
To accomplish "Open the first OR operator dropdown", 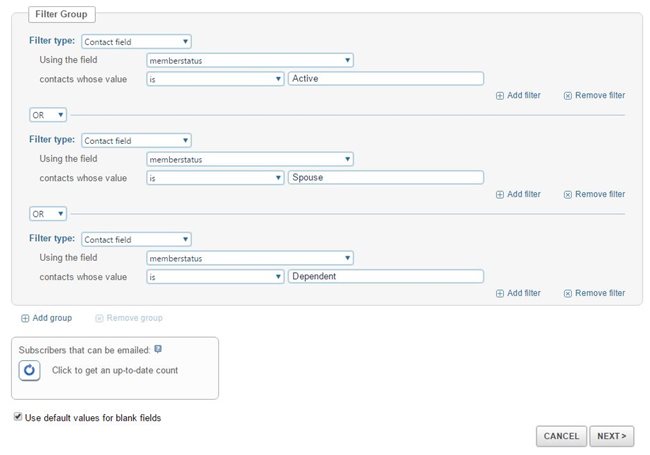I will (x=48, y=115).
